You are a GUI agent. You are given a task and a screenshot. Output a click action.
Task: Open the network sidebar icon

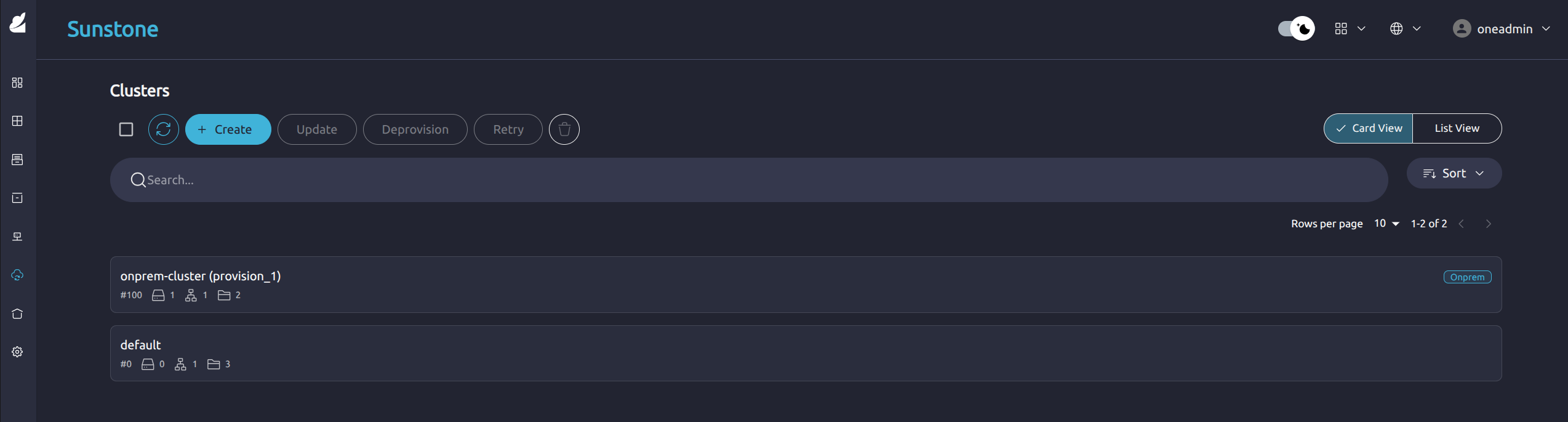pos(17,237)
